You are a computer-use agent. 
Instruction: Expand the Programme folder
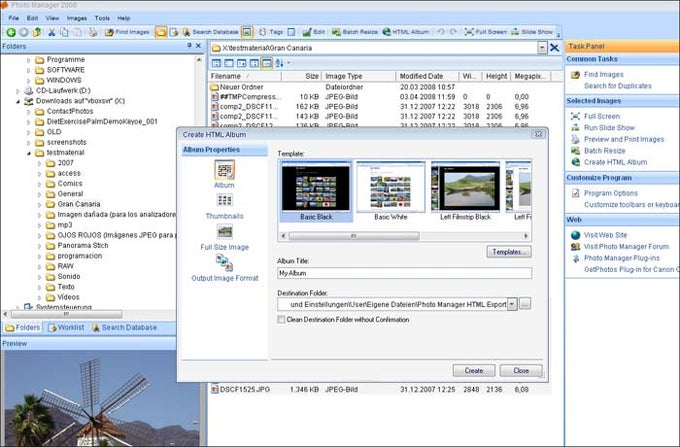(29, 60)
